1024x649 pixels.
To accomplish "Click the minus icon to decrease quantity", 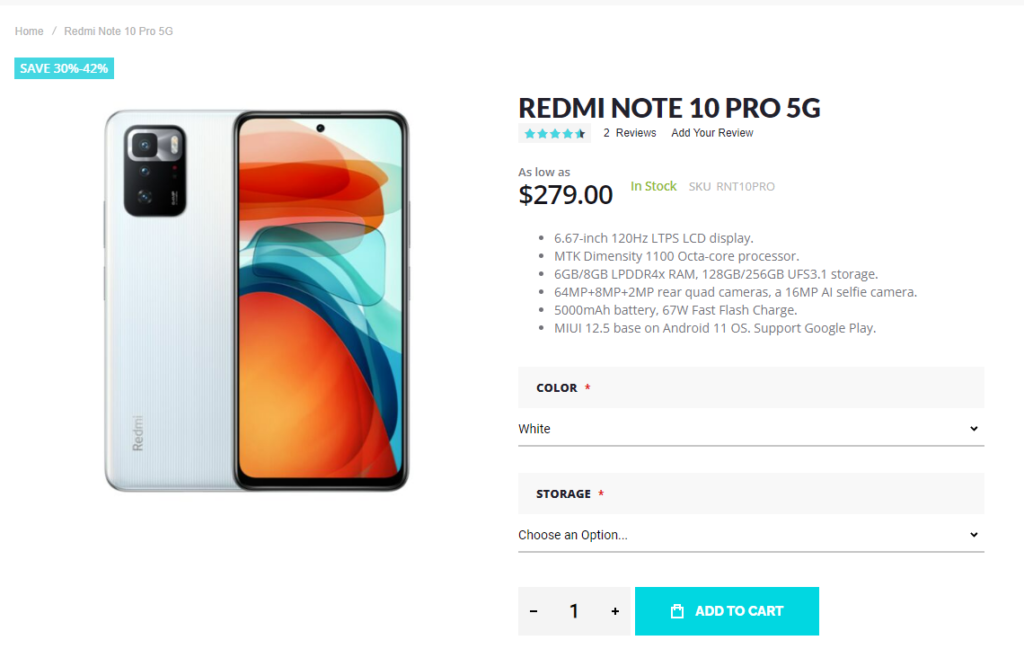I will (x=535, y=611).
